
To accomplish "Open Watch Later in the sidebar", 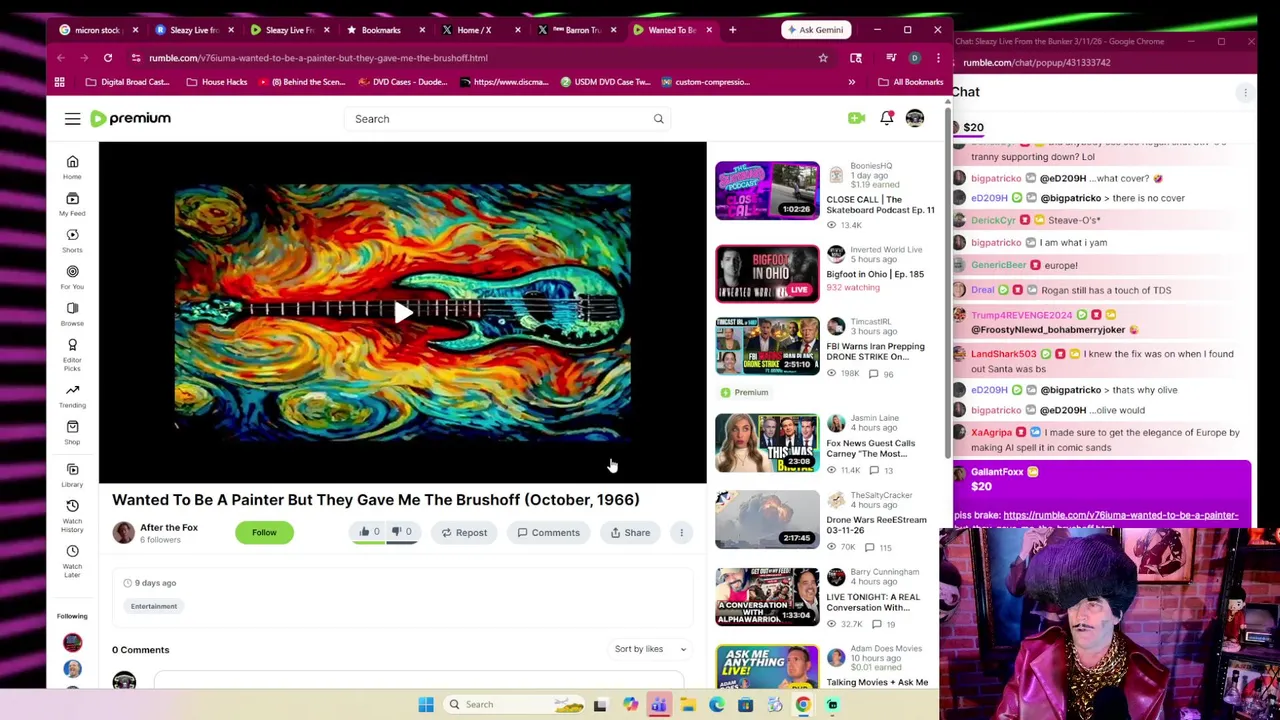I will click(72, 561).
